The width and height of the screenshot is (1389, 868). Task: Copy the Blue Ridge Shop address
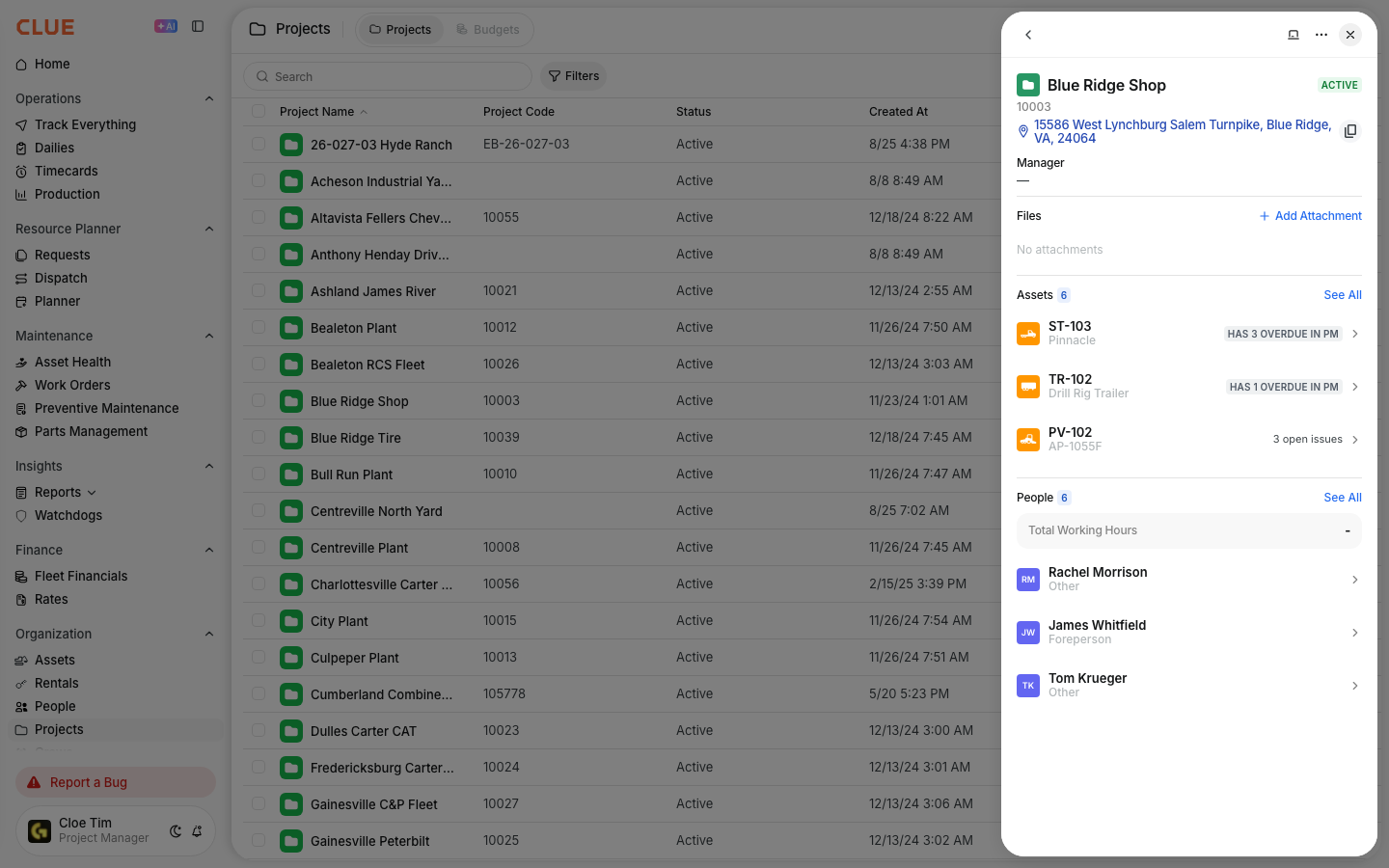pyautogui.click(x=1350, y=131)
